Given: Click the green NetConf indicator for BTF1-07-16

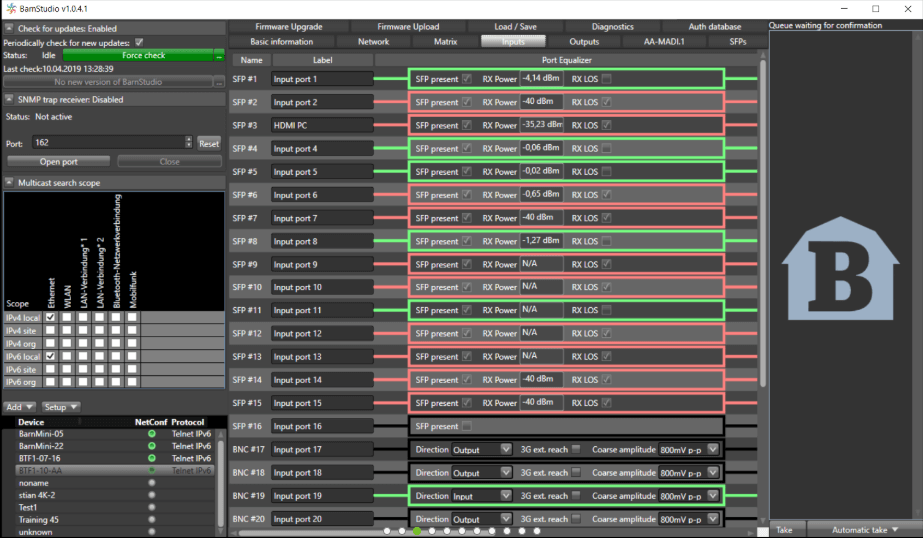Looking at the screenshot, I should tap(152, 458).
